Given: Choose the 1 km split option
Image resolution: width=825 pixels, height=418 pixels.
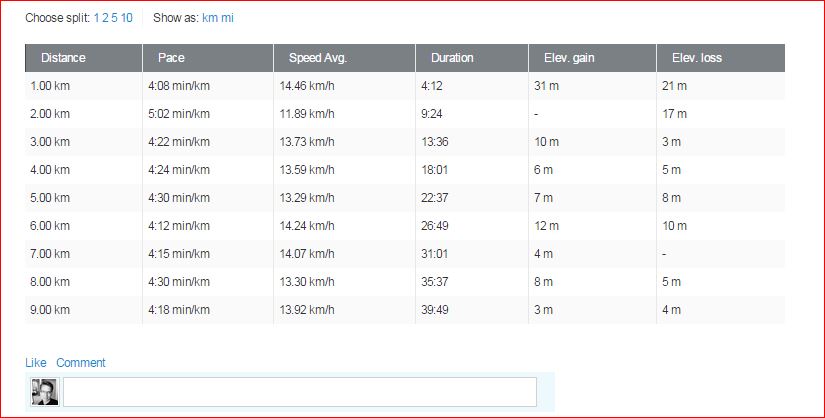Looking at the screenshot, I should pos(97,18).
